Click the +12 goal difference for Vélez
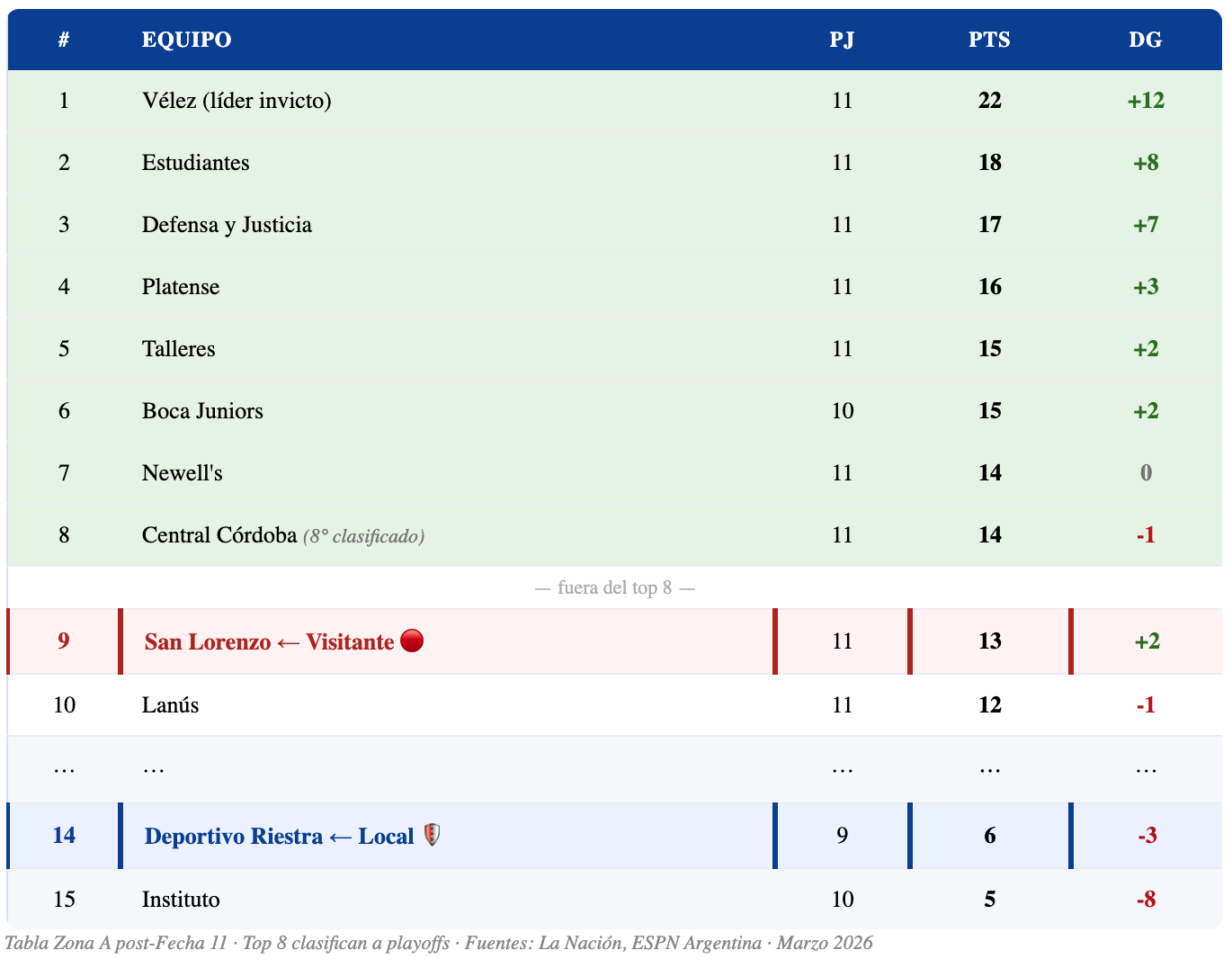Viewport: 1232px width, 968px height. [1145, 101]
